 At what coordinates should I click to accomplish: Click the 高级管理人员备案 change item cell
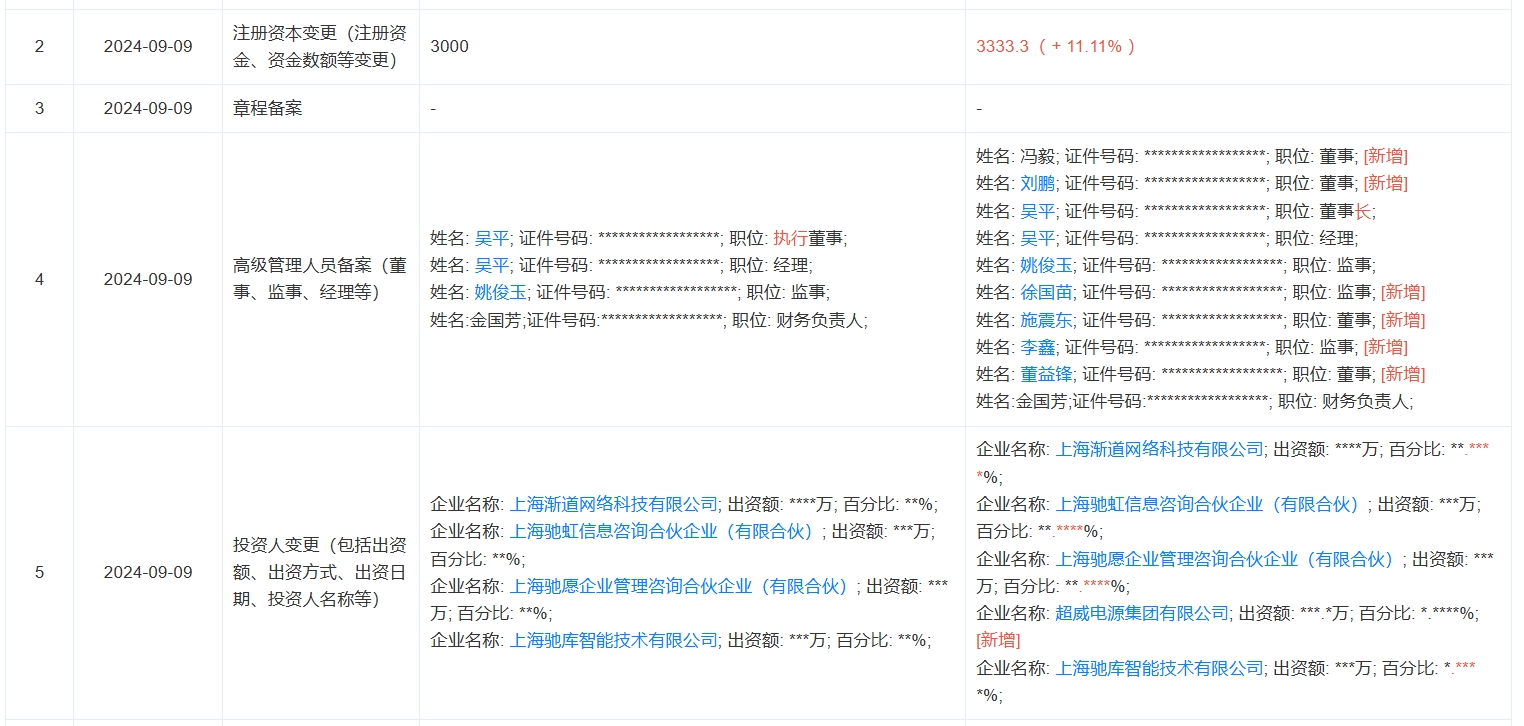320,279
